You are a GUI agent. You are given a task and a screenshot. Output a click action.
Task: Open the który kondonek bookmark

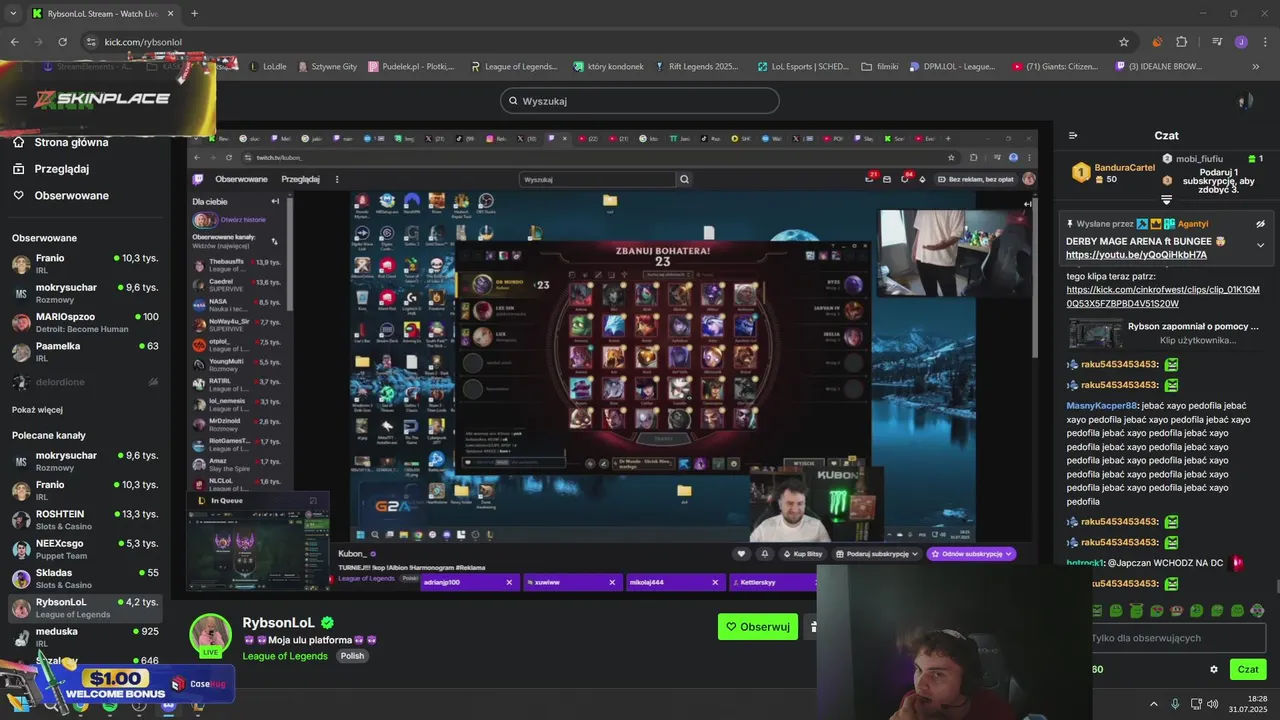(608, 67)
